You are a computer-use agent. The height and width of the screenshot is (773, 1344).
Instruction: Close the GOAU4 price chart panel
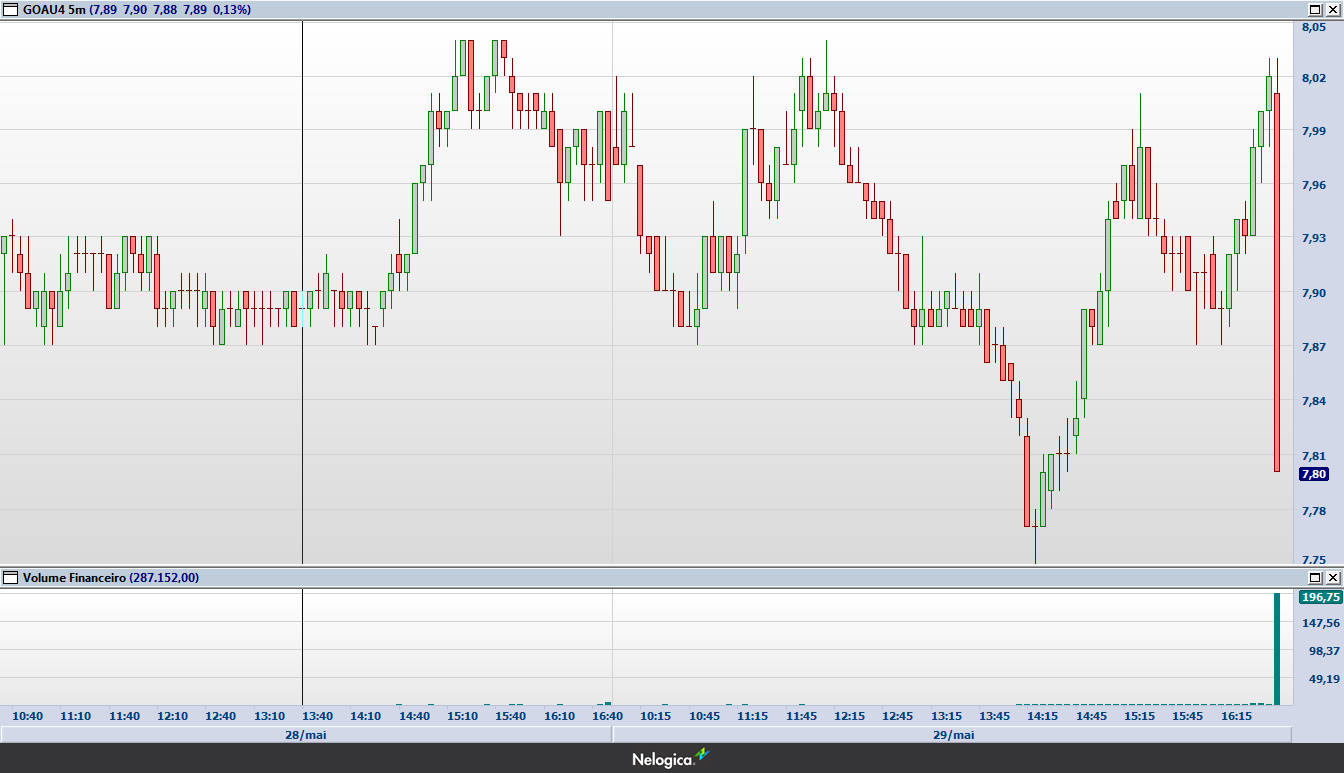1332,9
